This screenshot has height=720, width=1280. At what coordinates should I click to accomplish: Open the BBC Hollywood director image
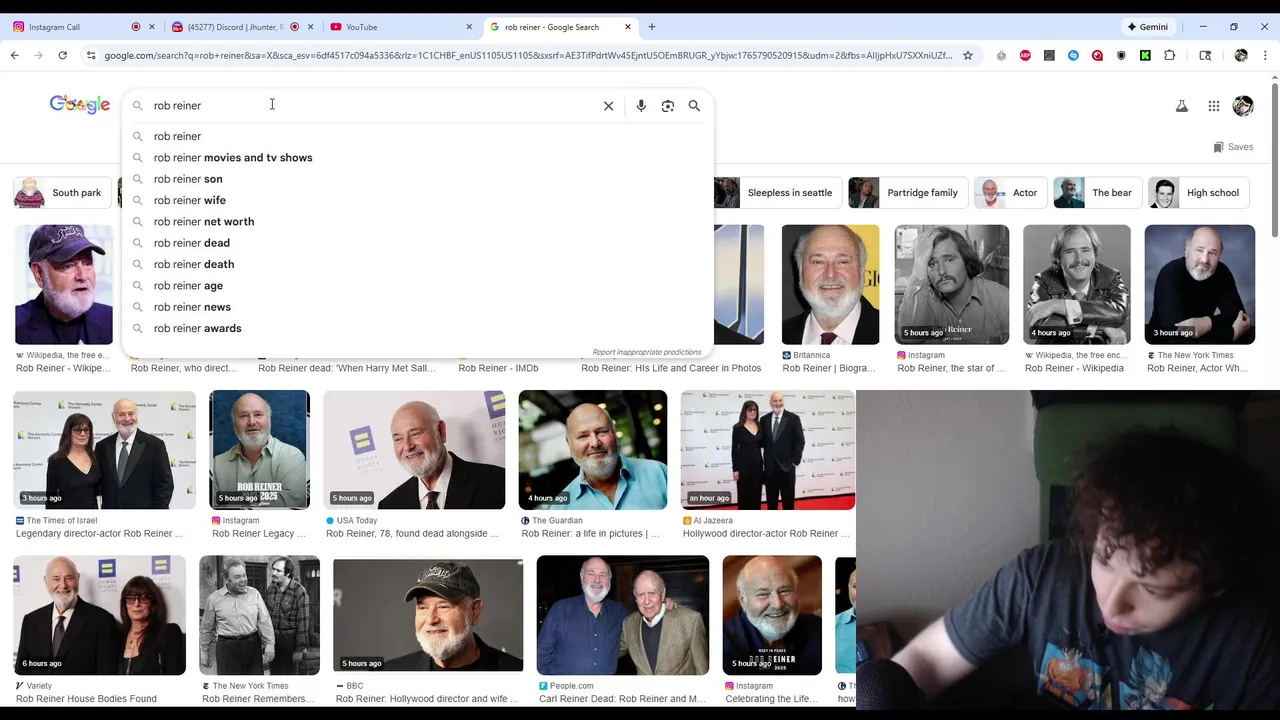(428, 615)
